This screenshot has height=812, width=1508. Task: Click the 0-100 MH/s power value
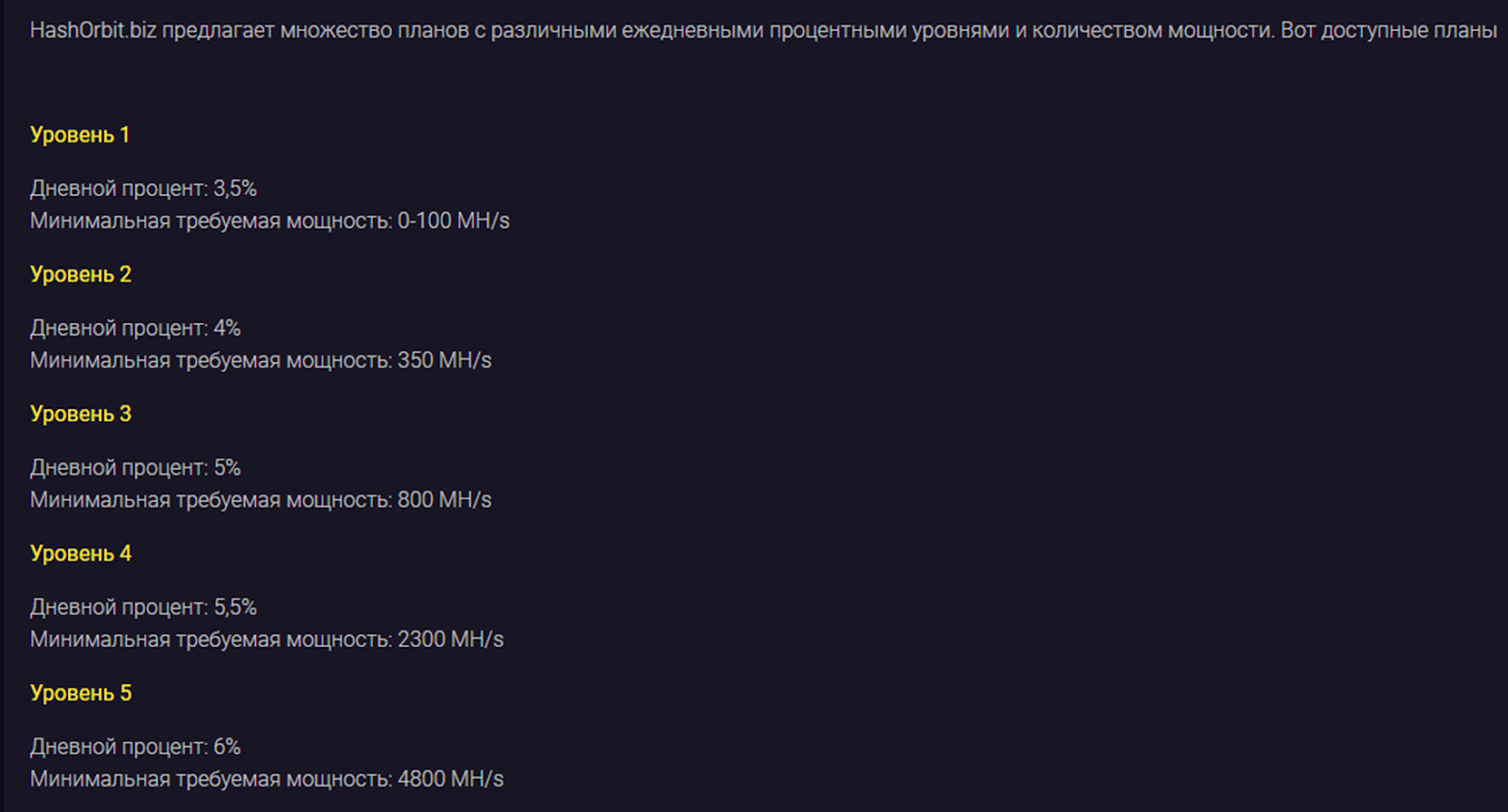click(x=453, y=220)
